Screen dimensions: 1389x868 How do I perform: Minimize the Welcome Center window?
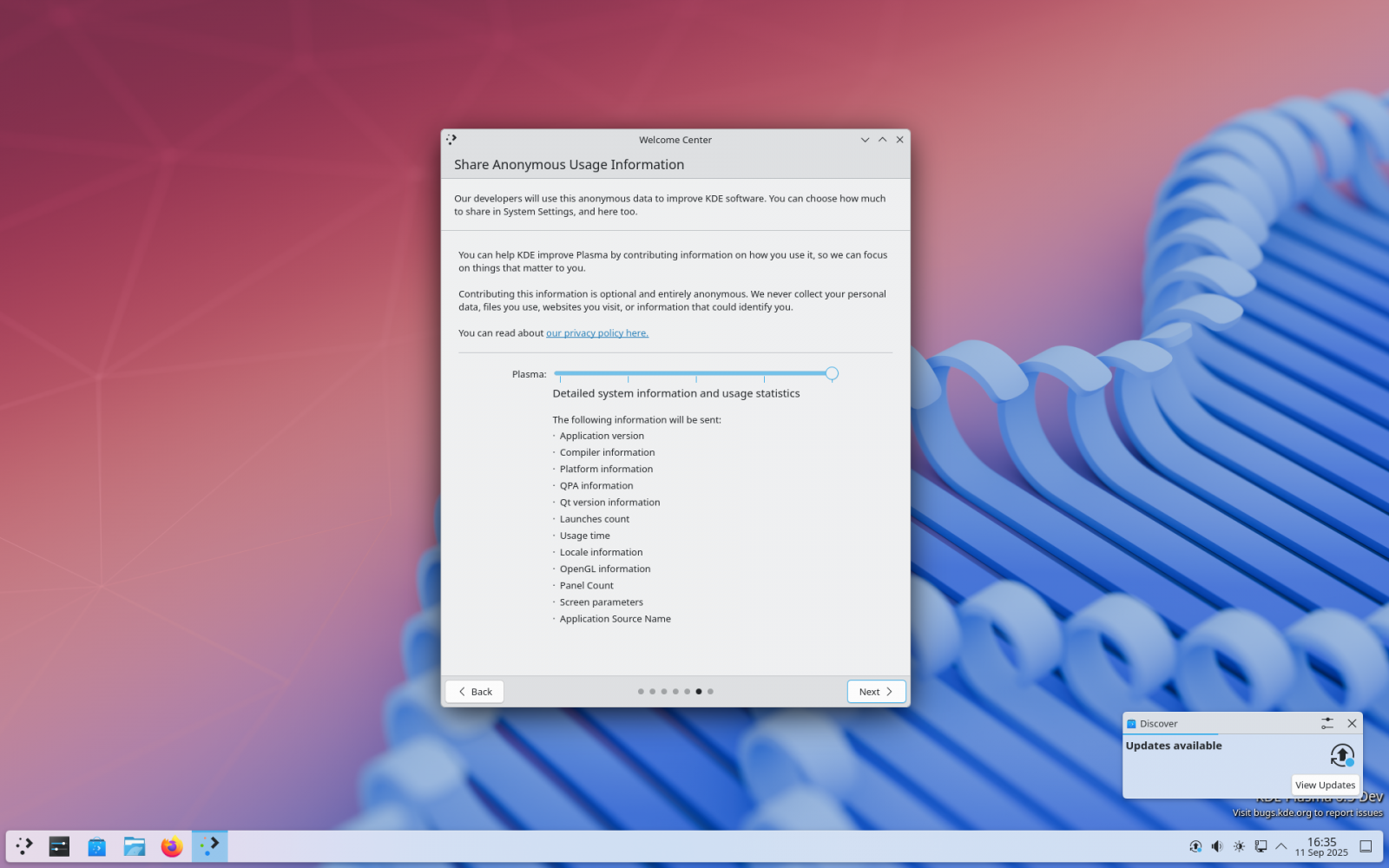pos(865,140)
